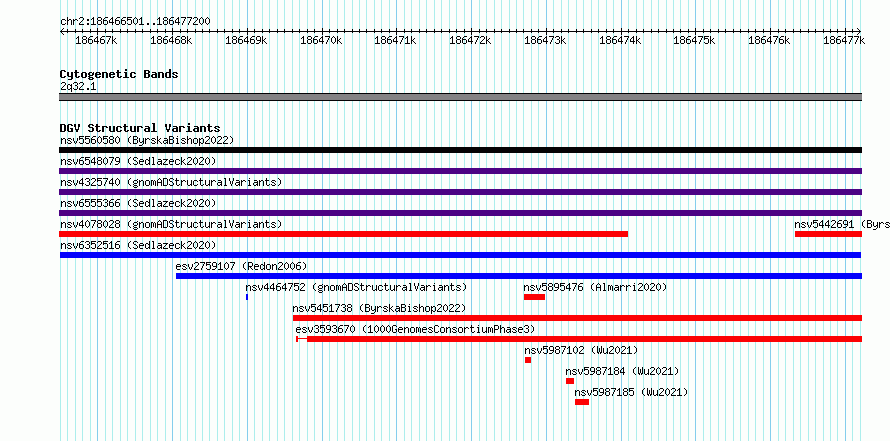Image resolution: width=890 pixels, height=441 pixels.
Task: Click ruler tick label 186473k
Action: [545, 40]
